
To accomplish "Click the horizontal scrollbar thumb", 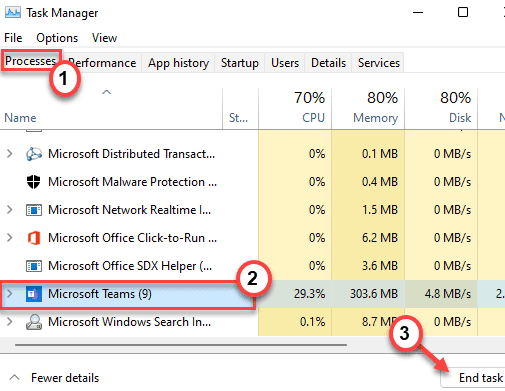I will pyautogui.click(x=181, y=345).
